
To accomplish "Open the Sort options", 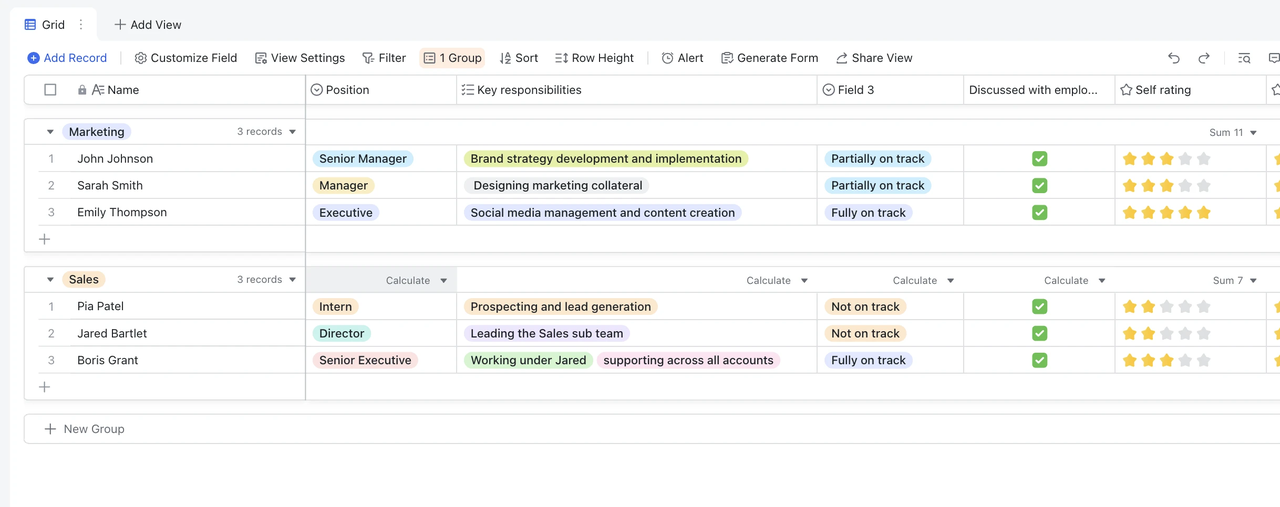I will pyautogui.click(x=519, y=58).
